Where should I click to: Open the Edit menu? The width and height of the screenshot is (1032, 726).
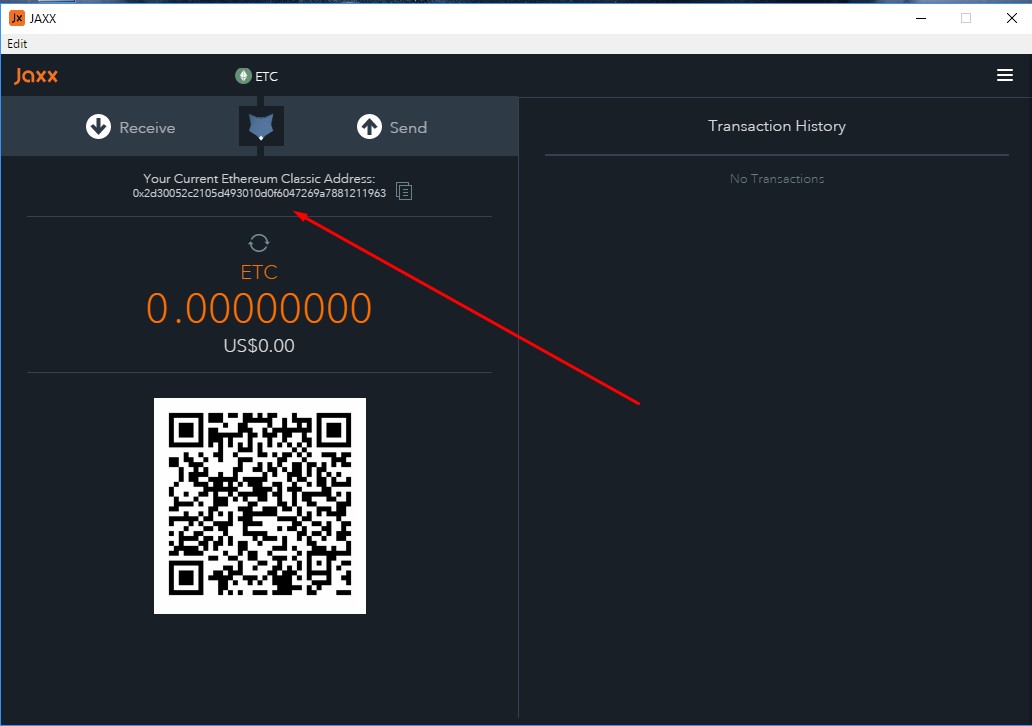[17, 43]
